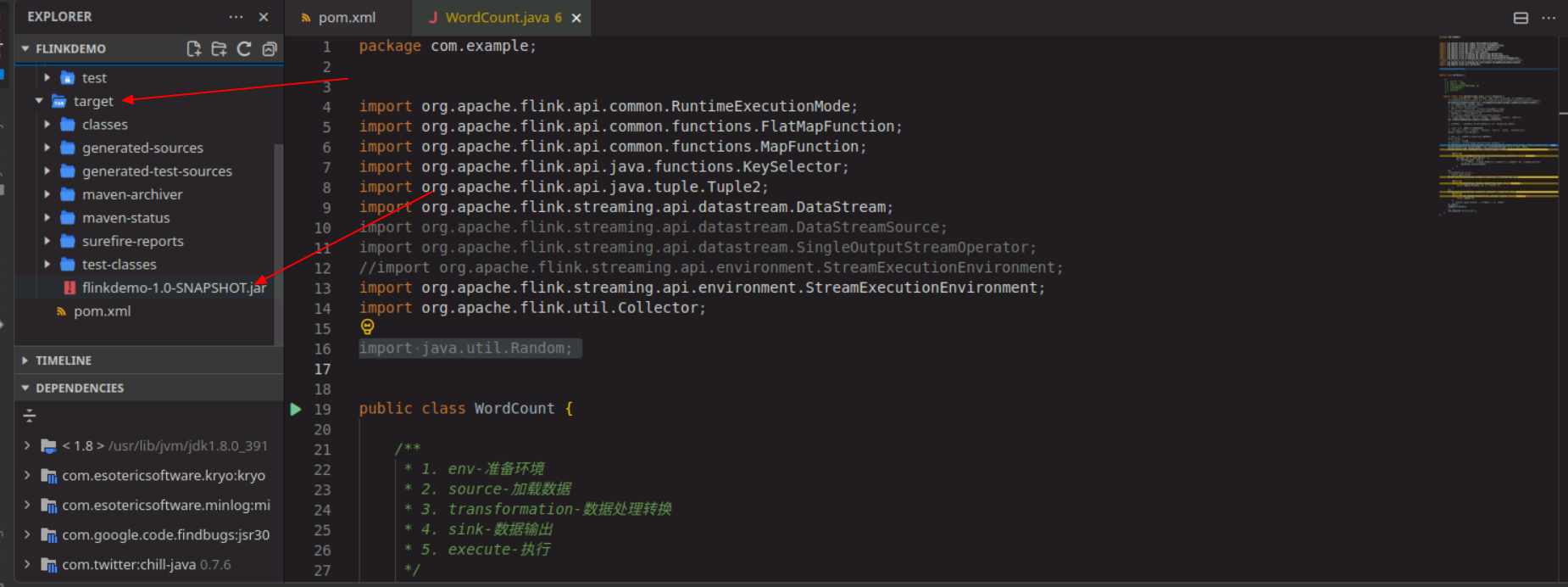1568x587 pixels.
Task: Click the JDK 1.8 library icon
Action: coord(49,446)
